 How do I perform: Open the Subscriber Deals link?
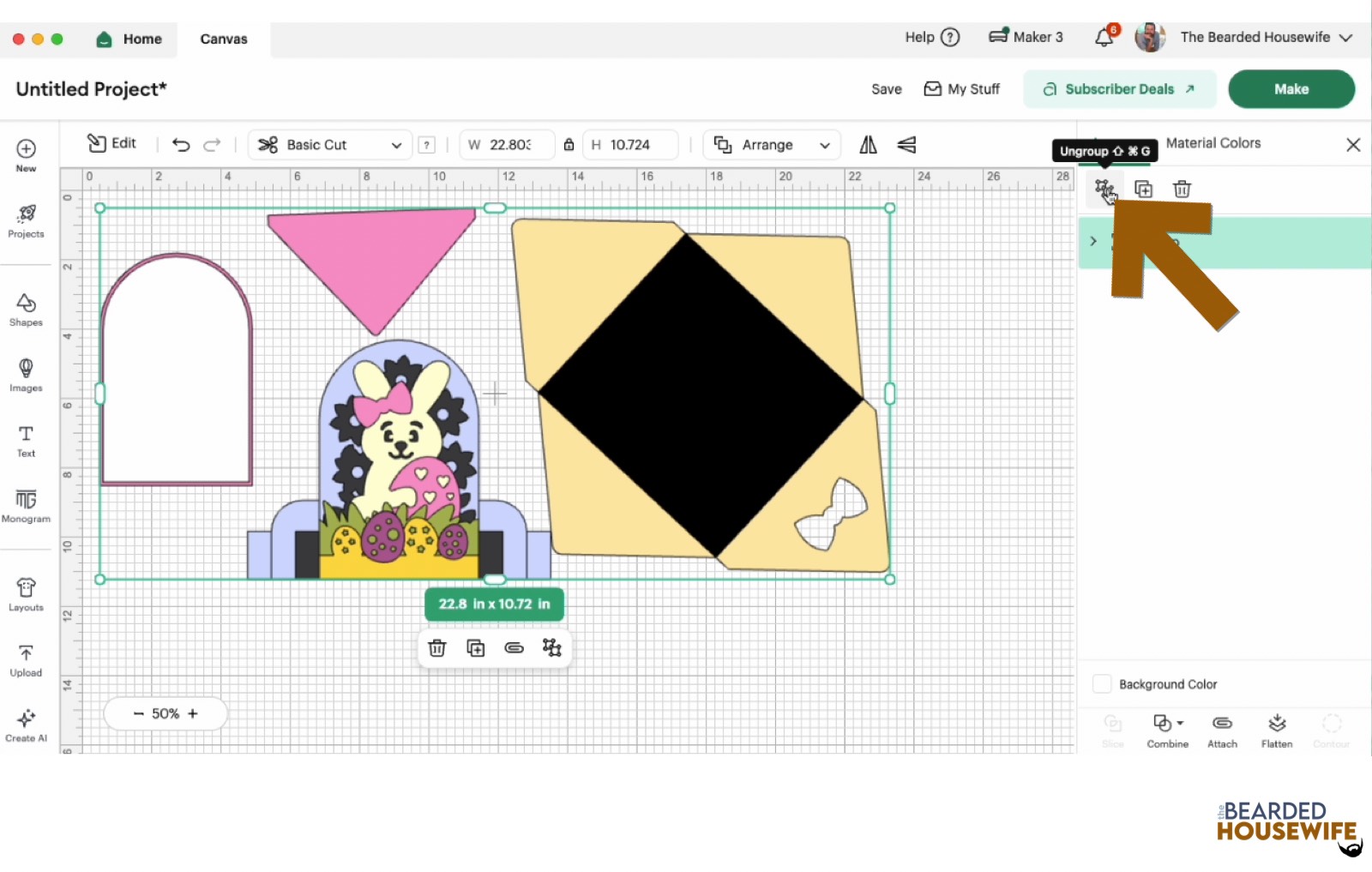pyautogui.click(x=1119, y=89)
